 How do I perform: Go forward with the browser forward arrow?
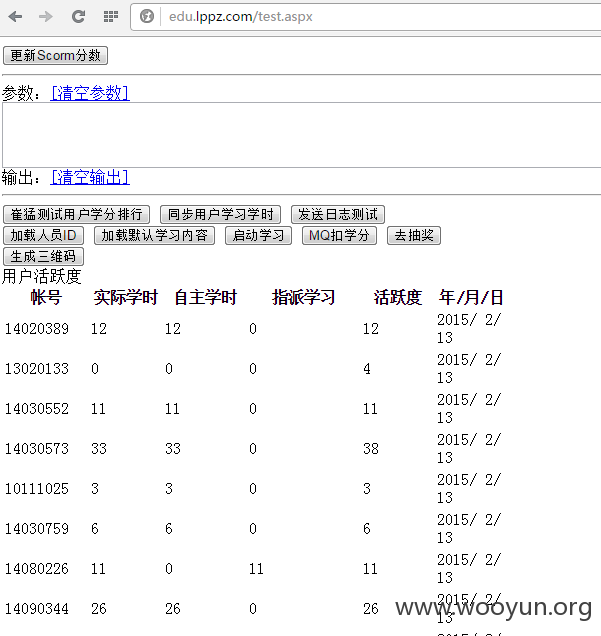point(46,17)
